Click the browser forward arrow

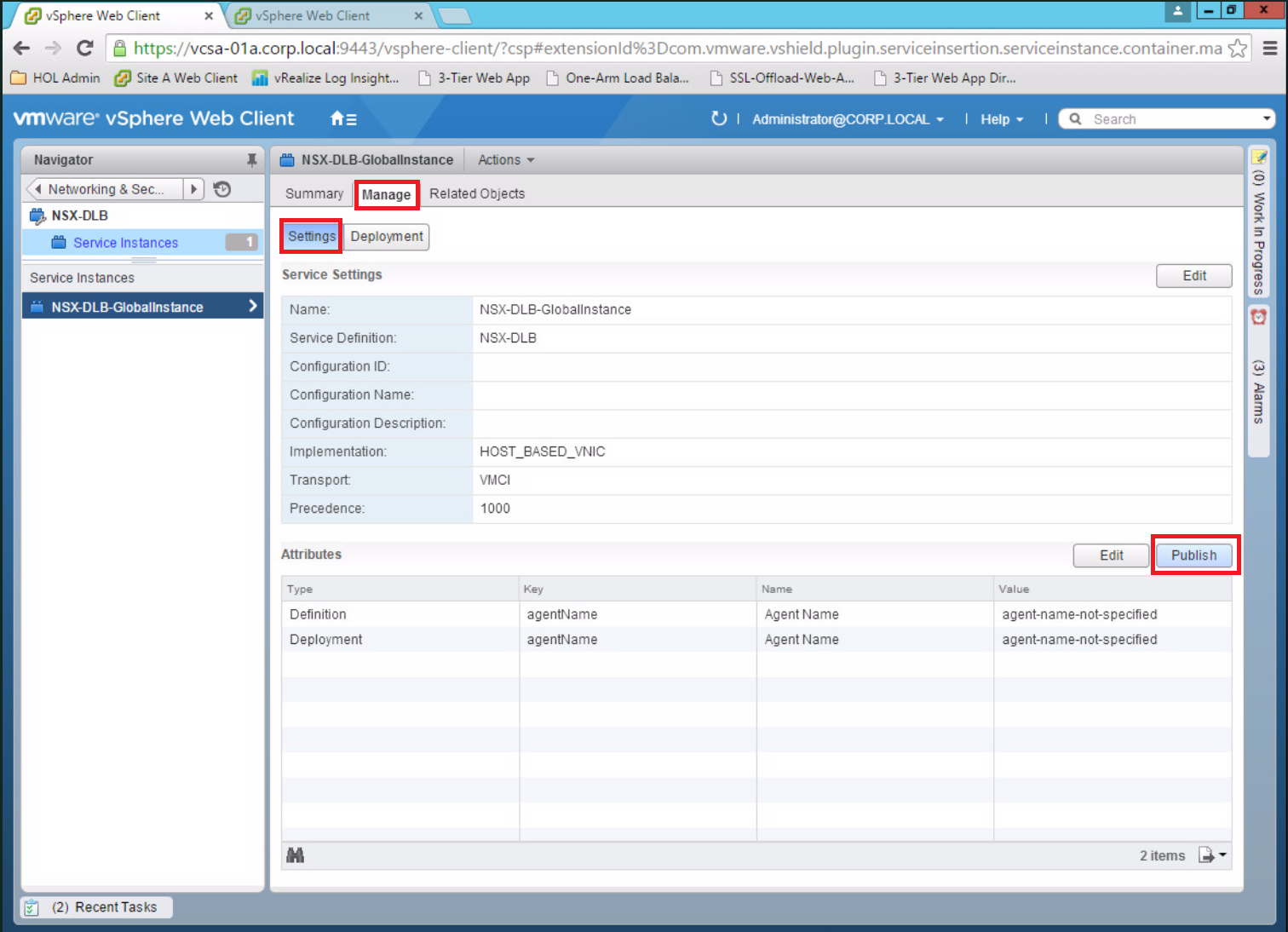point(53,48)
